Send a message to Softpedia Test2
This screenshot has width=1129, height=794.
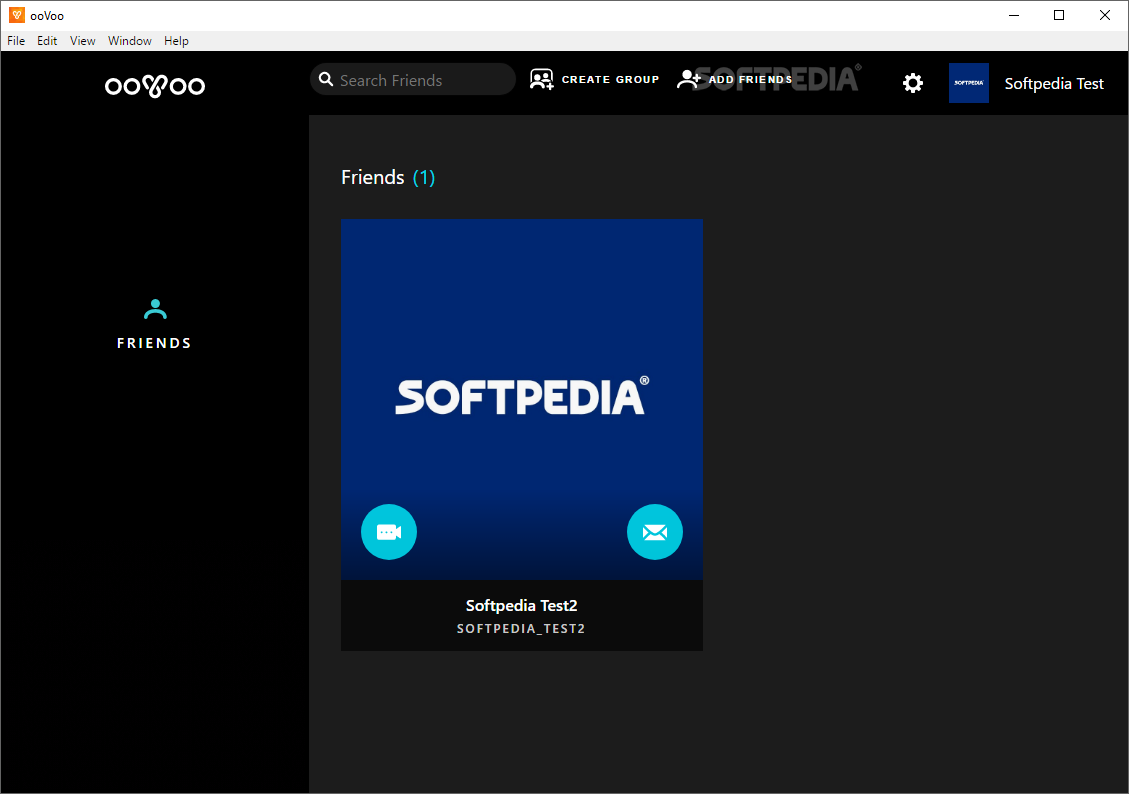click(x=655, y=532)
